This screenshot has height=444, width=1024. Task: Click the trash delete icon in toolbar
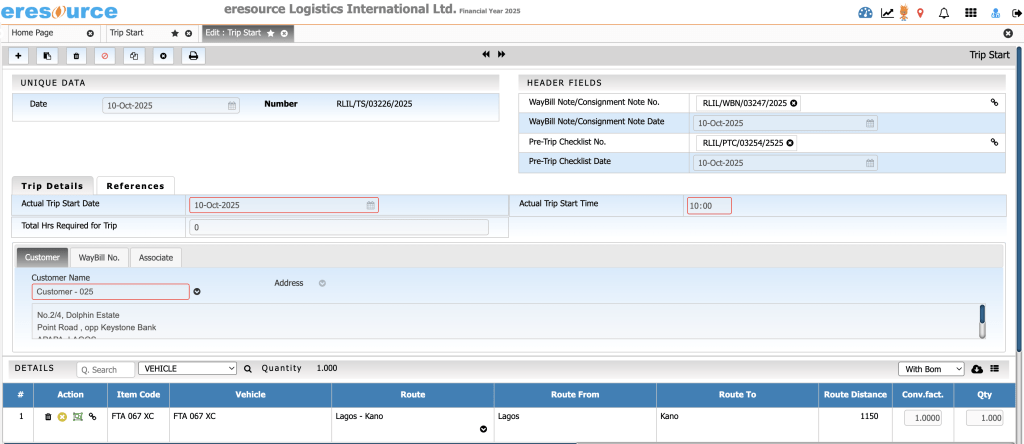coord(76,55)
